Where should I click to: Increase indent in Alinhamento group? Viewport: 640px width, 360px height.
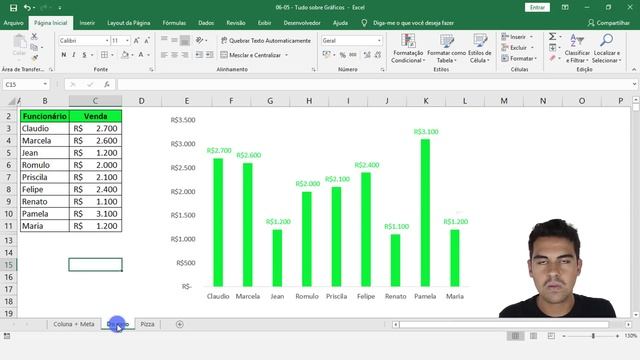(209, 54)
